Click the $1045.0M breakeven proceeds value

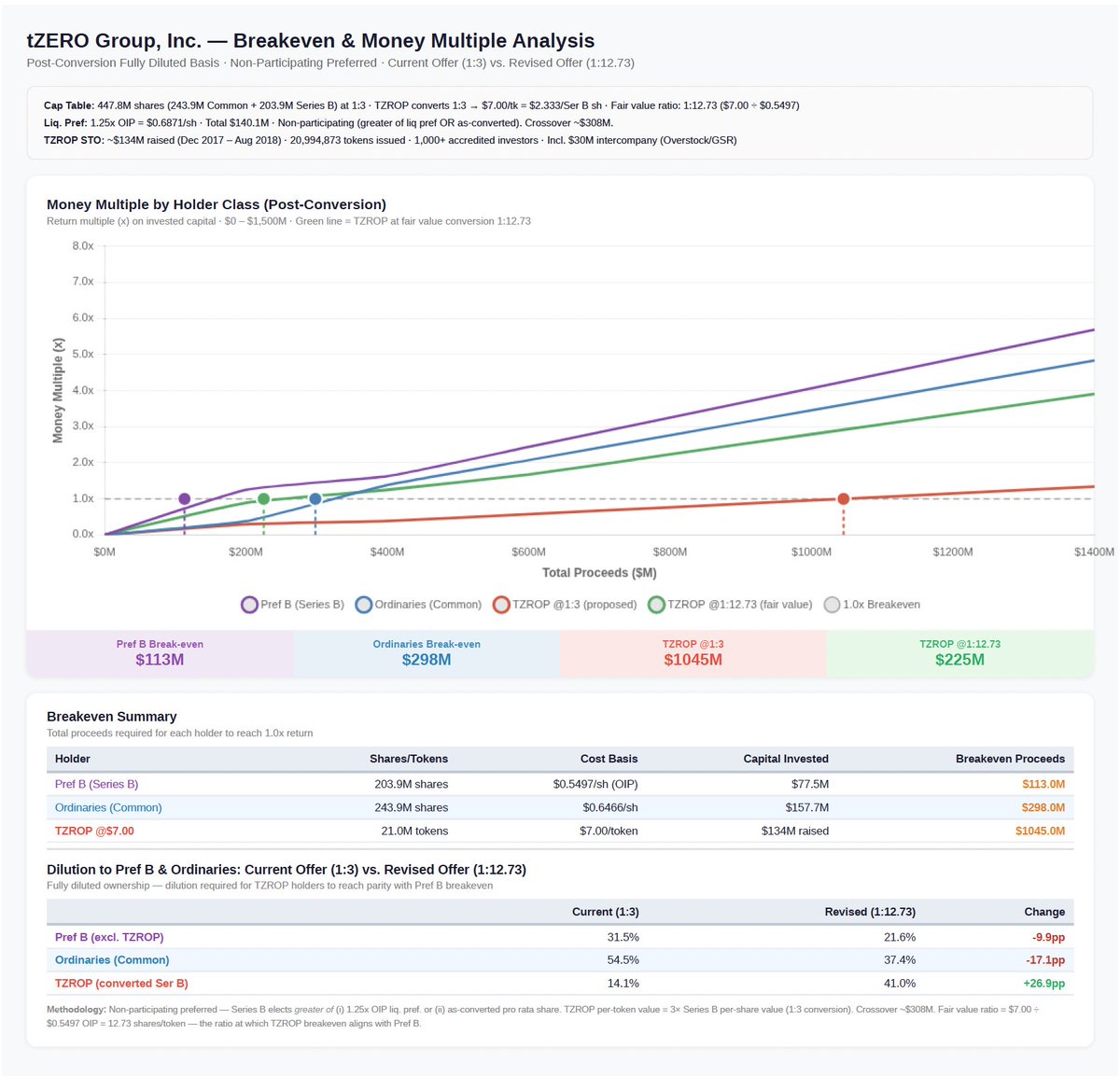click(1041, 831)
